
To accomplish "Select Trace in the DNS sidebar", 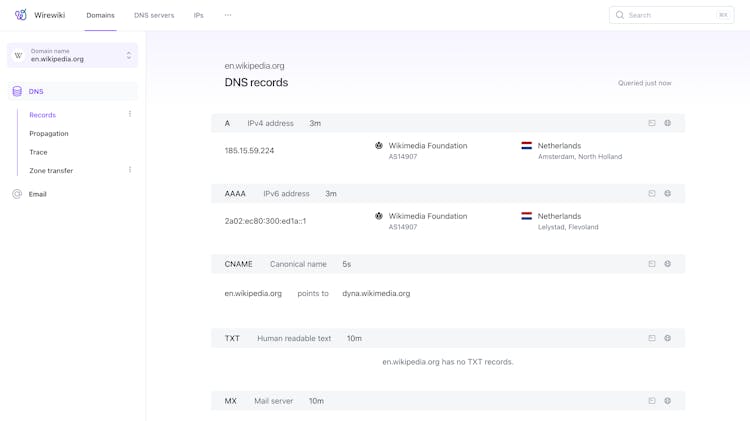I will [x=38, y=152].
